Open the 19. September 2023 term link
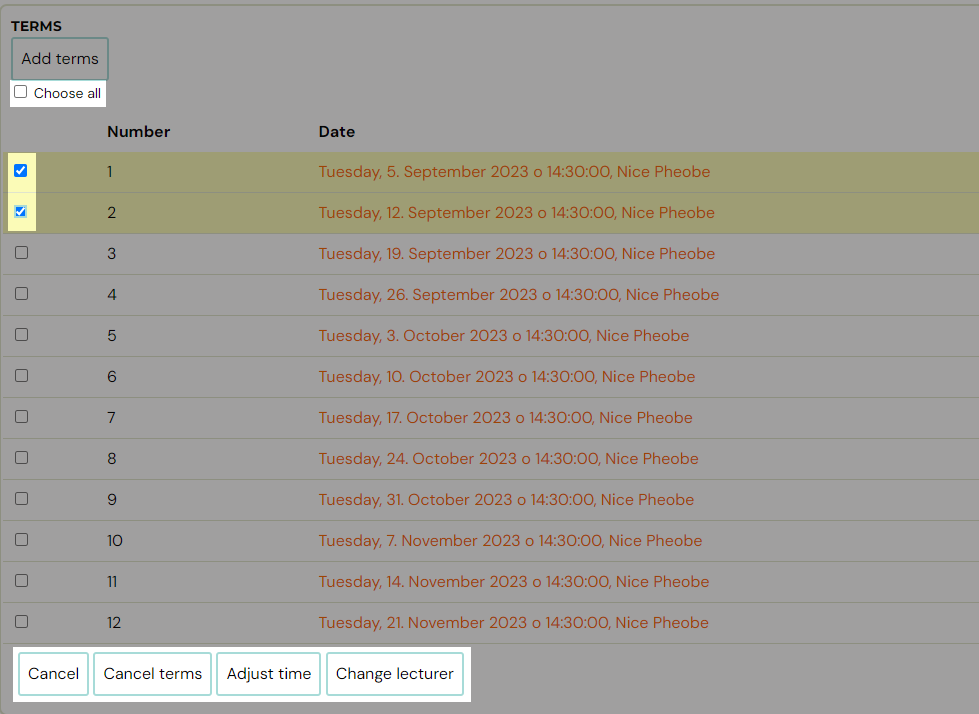979x714 pixels. tap(516, 254)
